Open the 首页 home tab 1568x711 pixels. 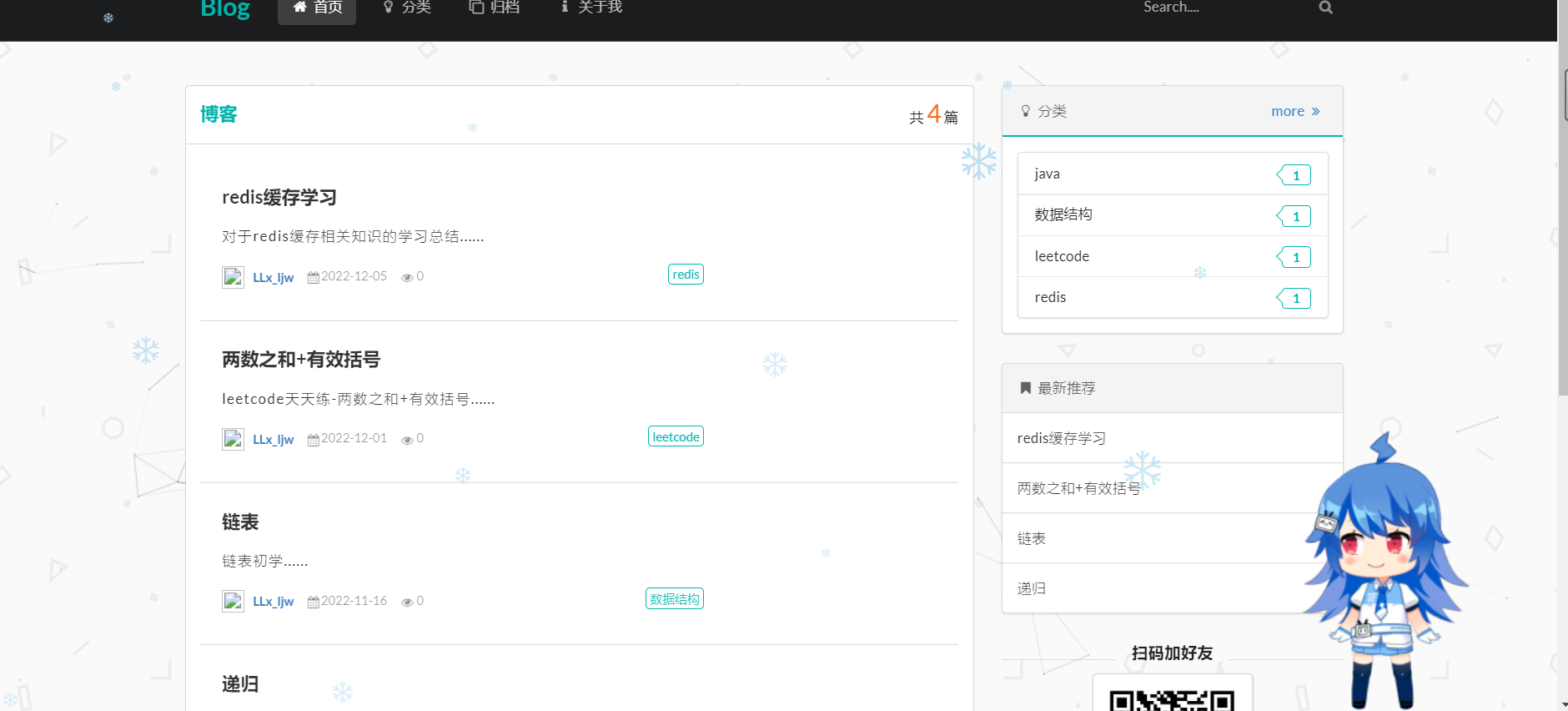click(317, 8)
